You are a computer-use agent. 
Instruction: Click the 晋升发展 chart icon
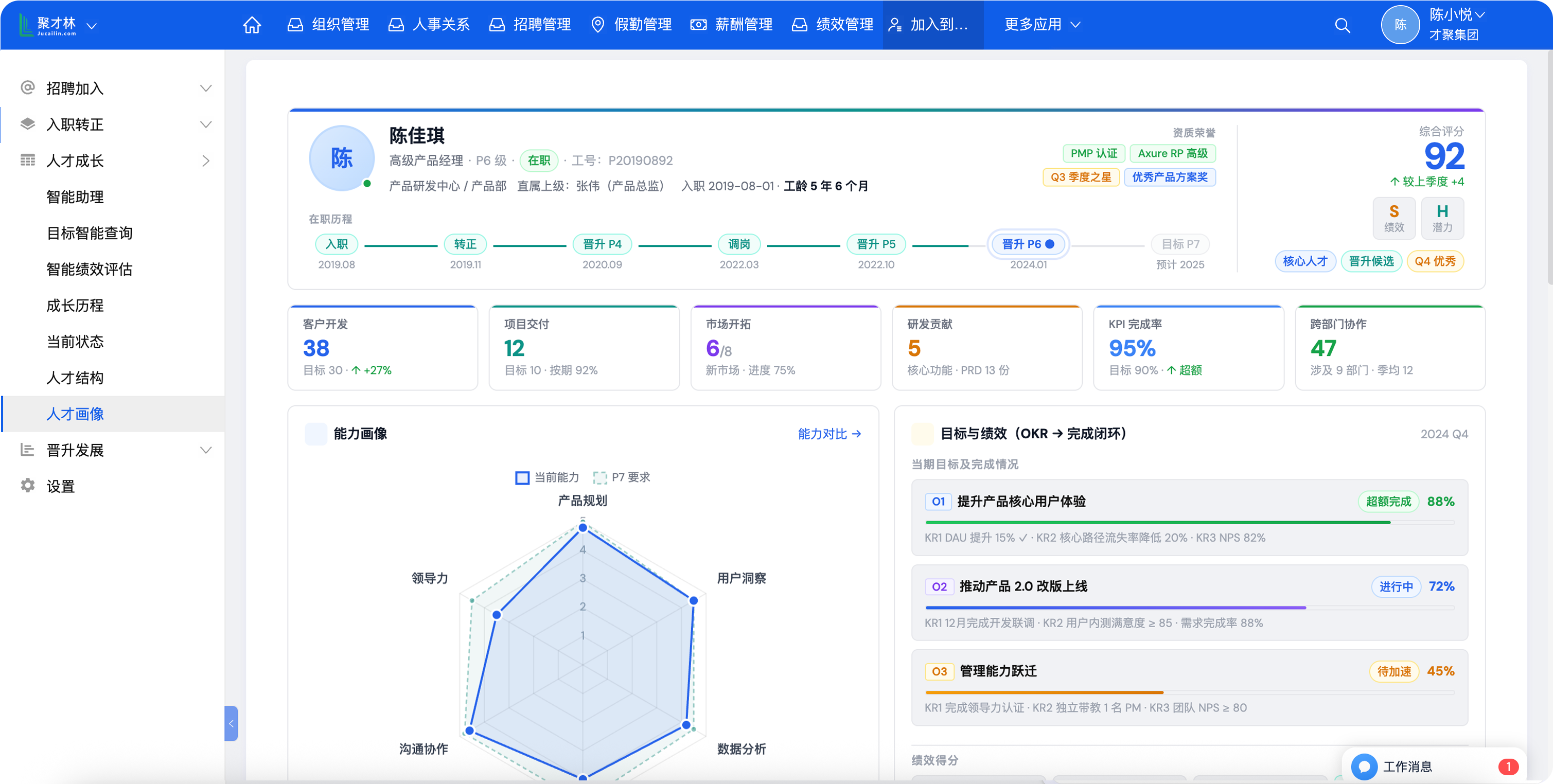[x=28, y=450]
